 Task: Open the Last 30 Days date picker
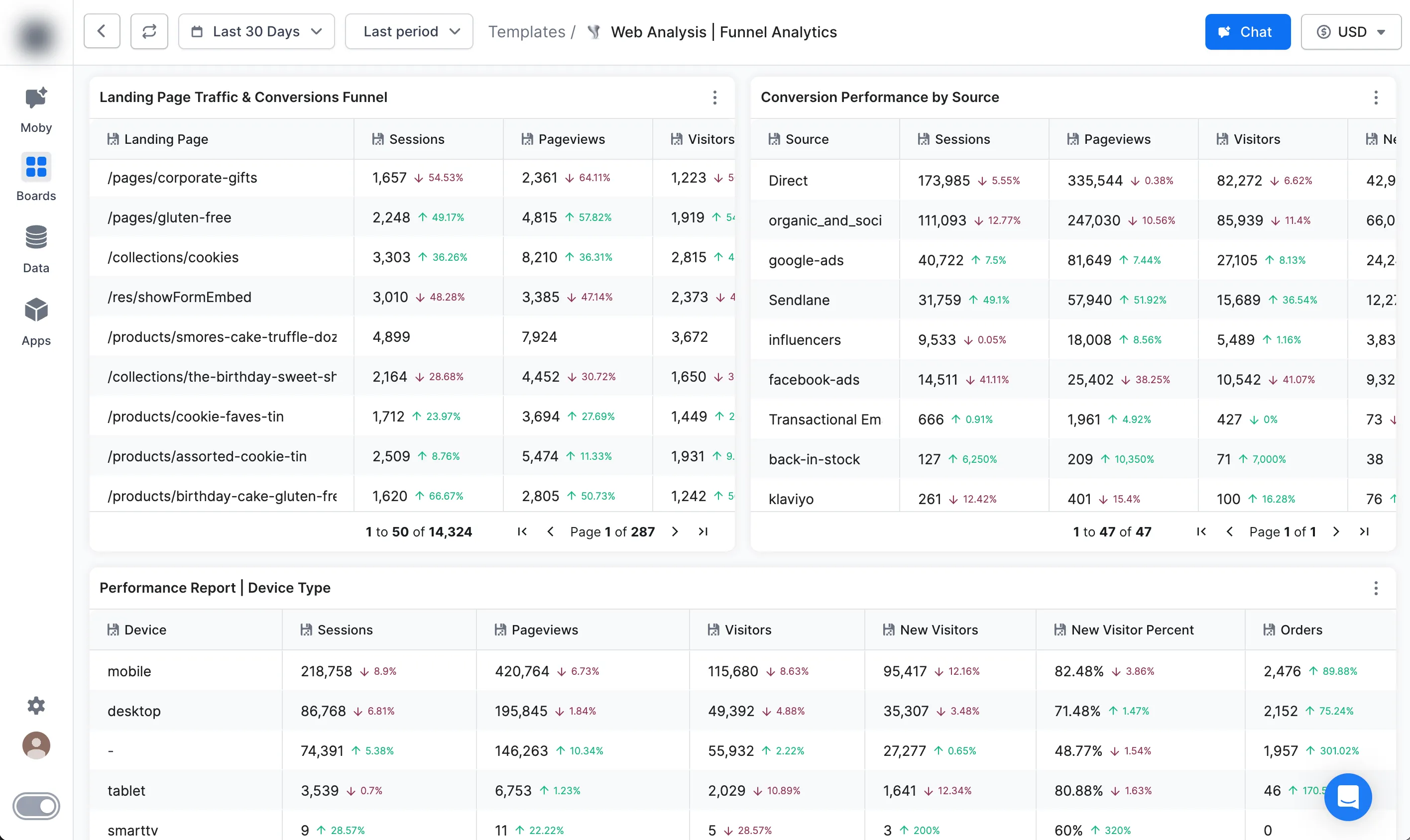[x=256, y=32]
